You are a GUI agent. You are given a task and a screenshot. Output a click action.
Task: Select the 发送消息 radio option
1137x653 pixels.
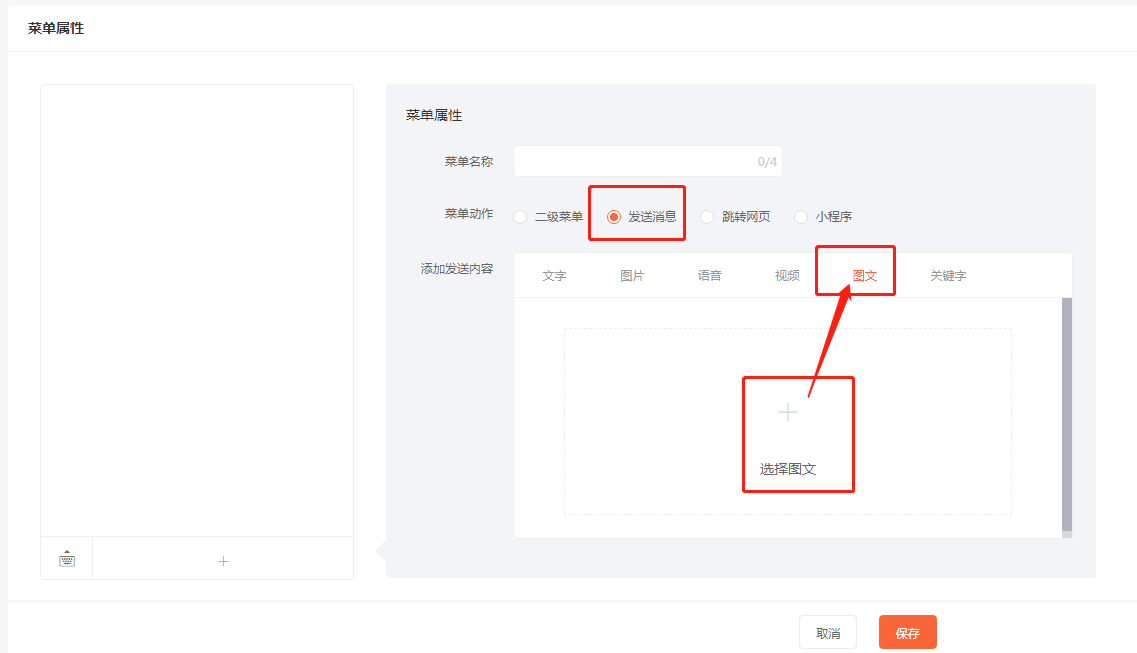pyautogui.click(x=614, y=217)
